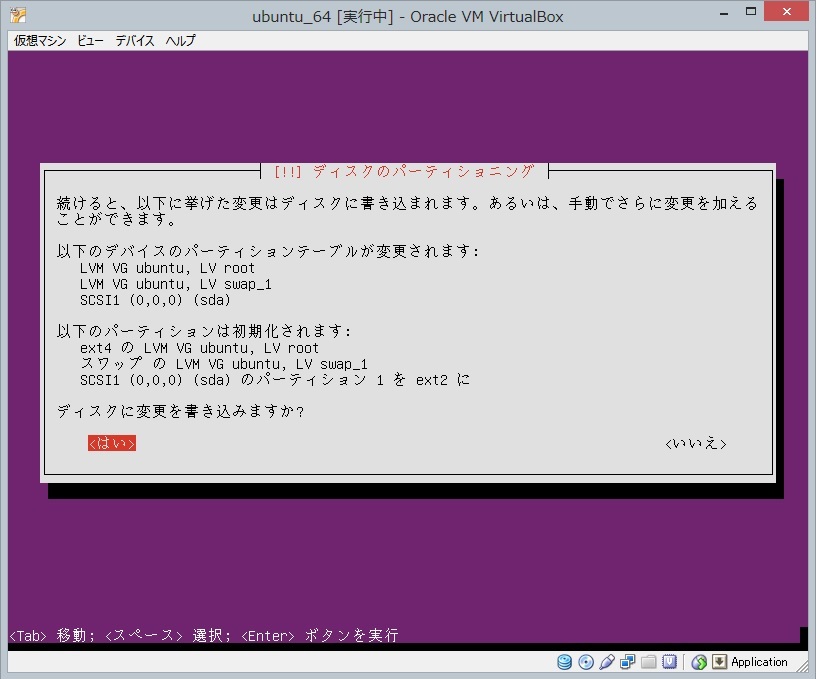Click the question ディスクに変更を書き込みますか?
Viewport: 817px width, 679px height.
click(x=180, y=411)
